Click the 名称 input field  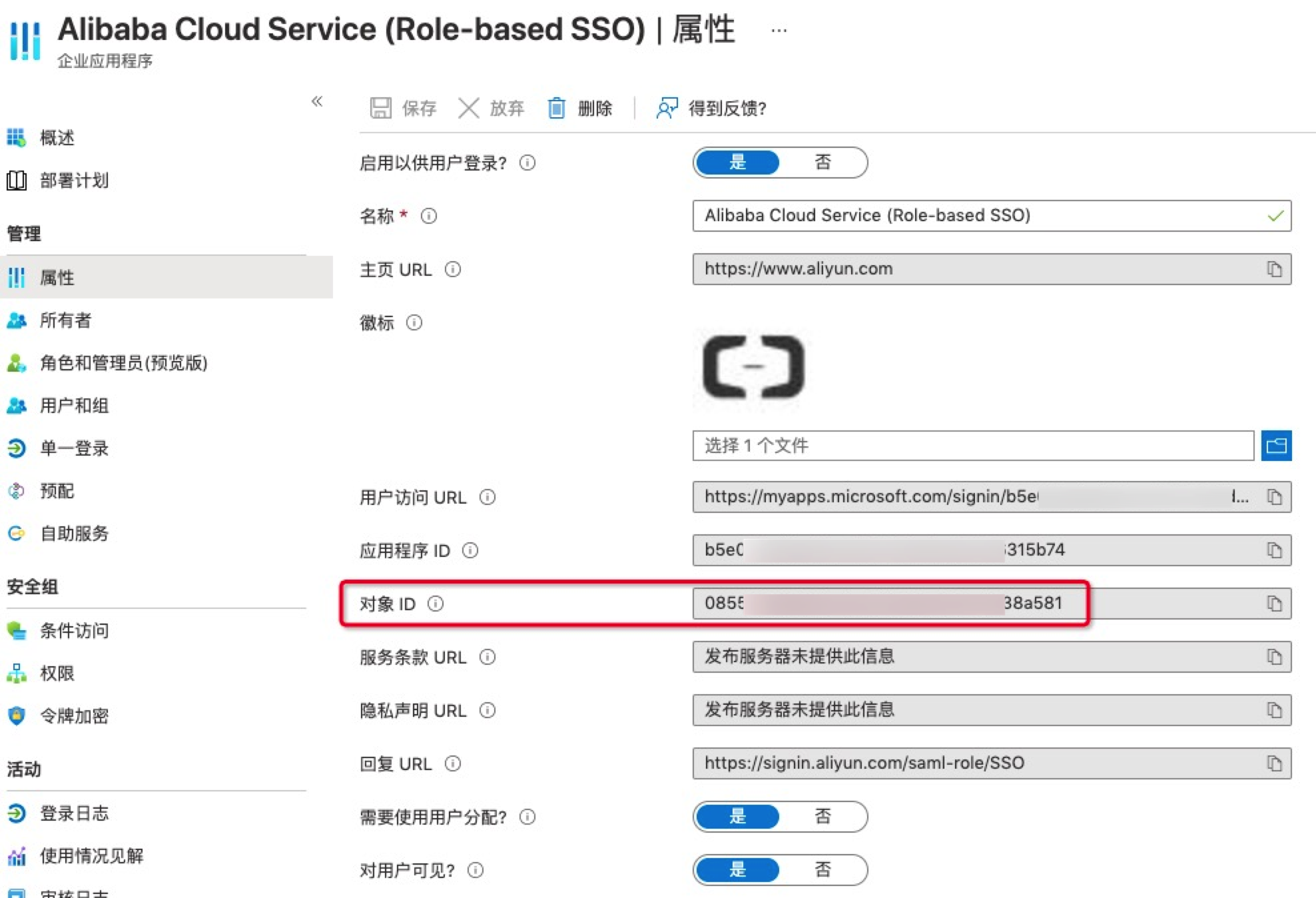992,216
